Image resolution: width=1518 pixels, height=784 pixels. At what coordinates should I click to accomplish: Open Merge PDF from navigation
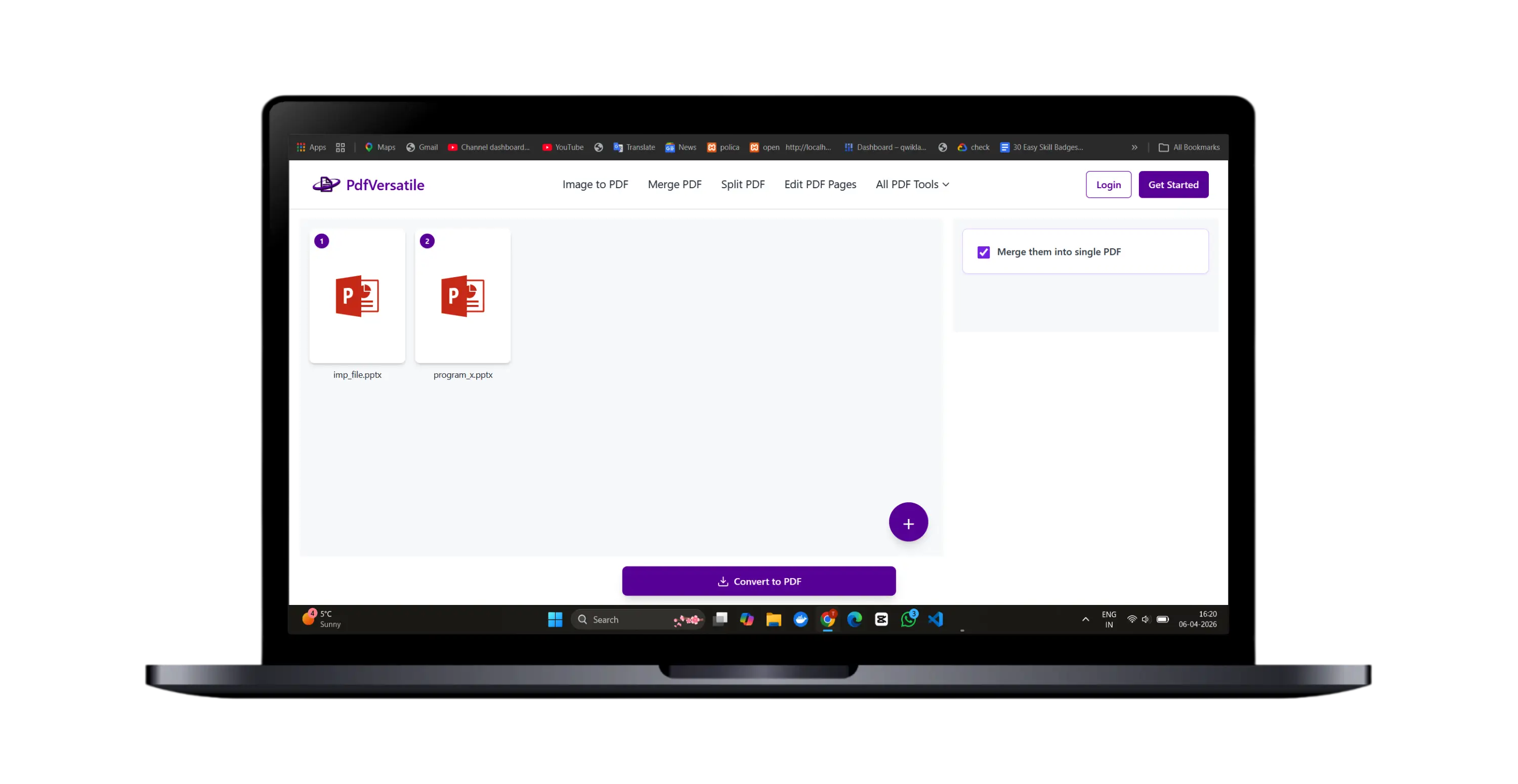(x=674, y=185)
